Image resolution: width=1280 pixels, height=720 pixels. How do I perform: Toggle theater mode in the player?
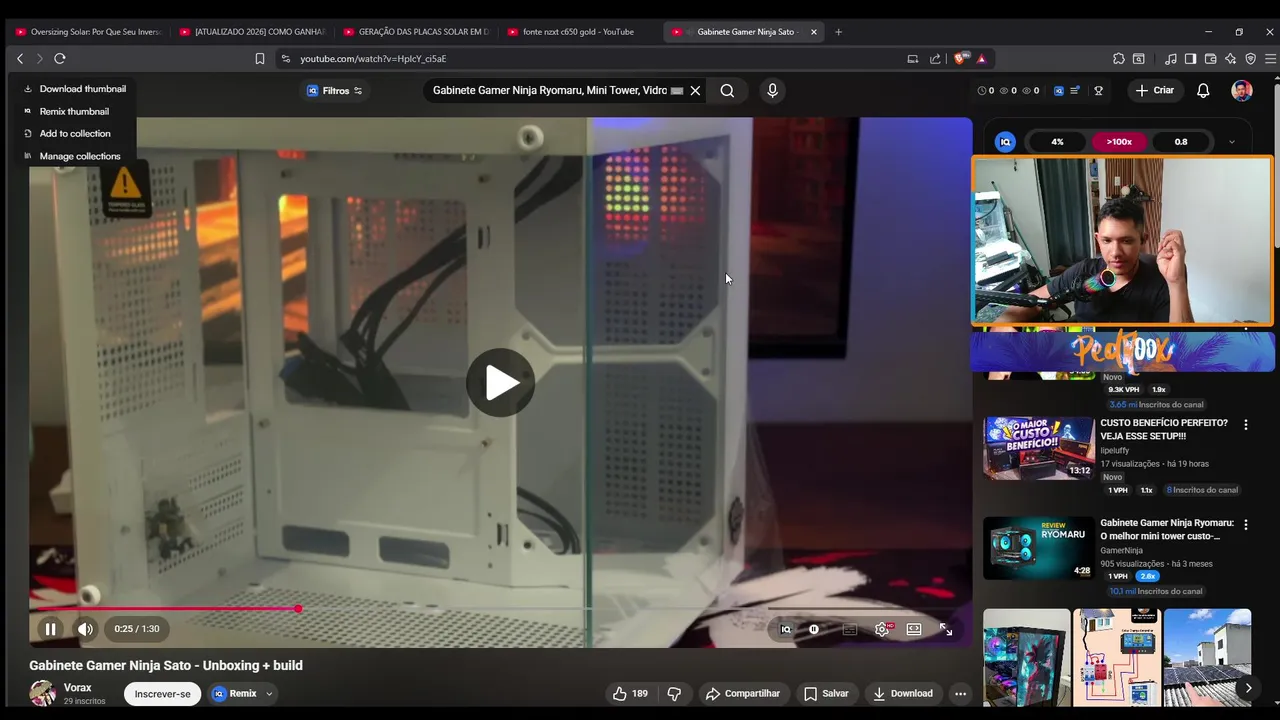coord(914,629)
